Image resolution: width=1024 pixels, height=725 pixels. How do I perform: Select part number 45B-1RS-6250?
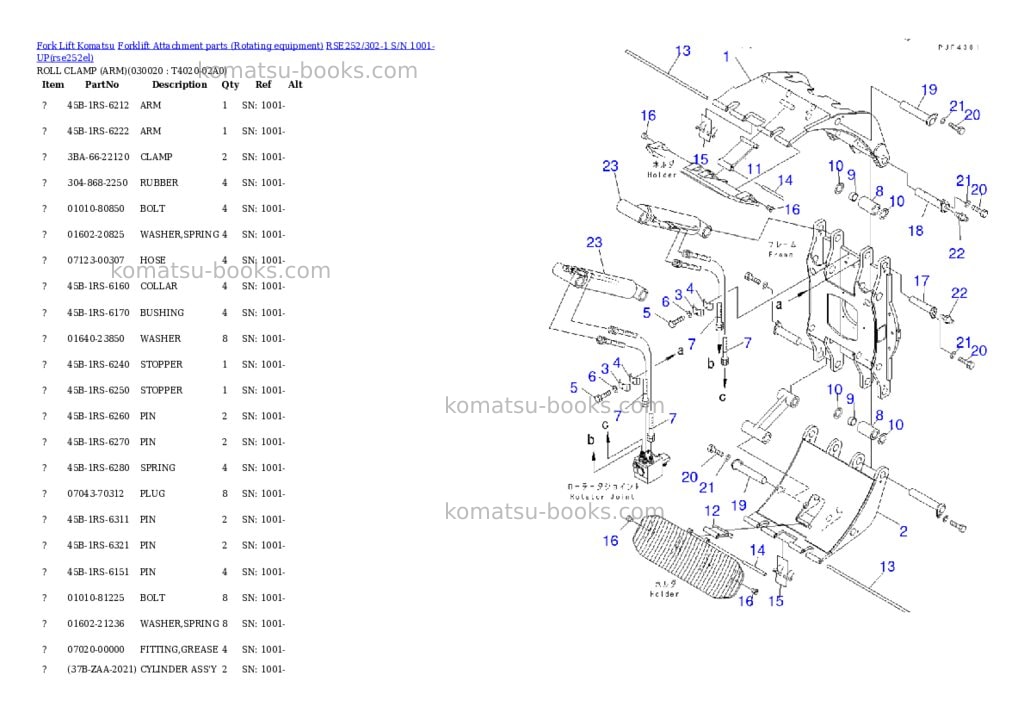98,391
